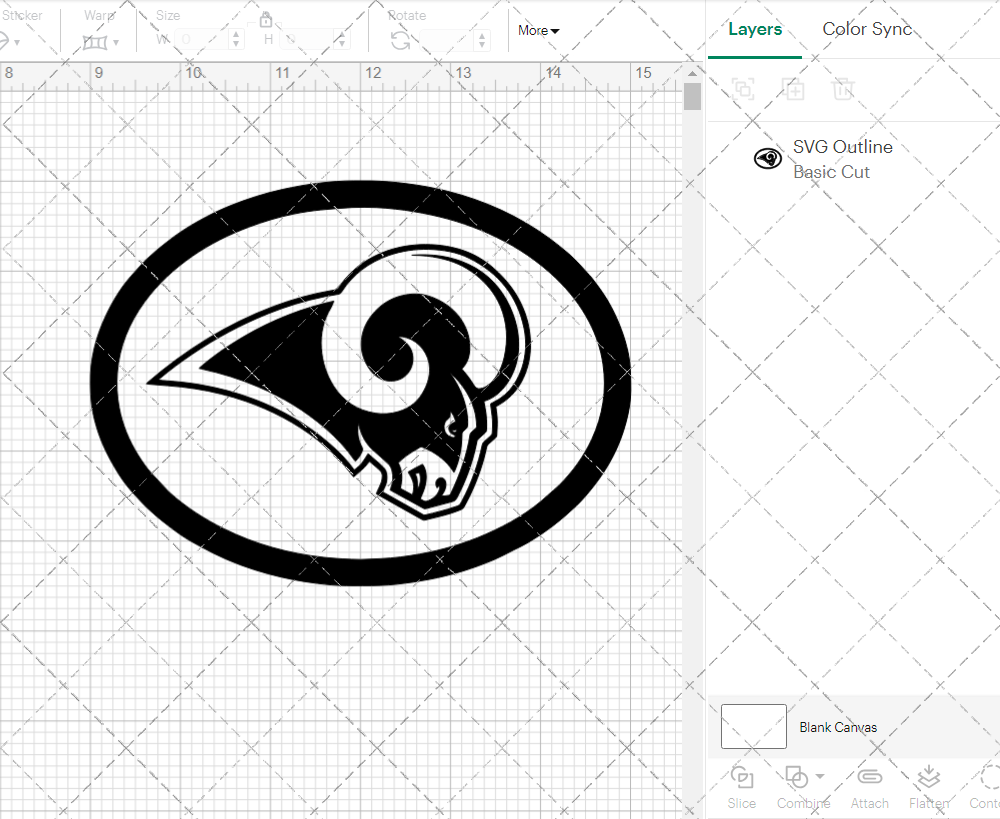Click the Slice tool icon

pyautogui.click(x=742, y=778)
